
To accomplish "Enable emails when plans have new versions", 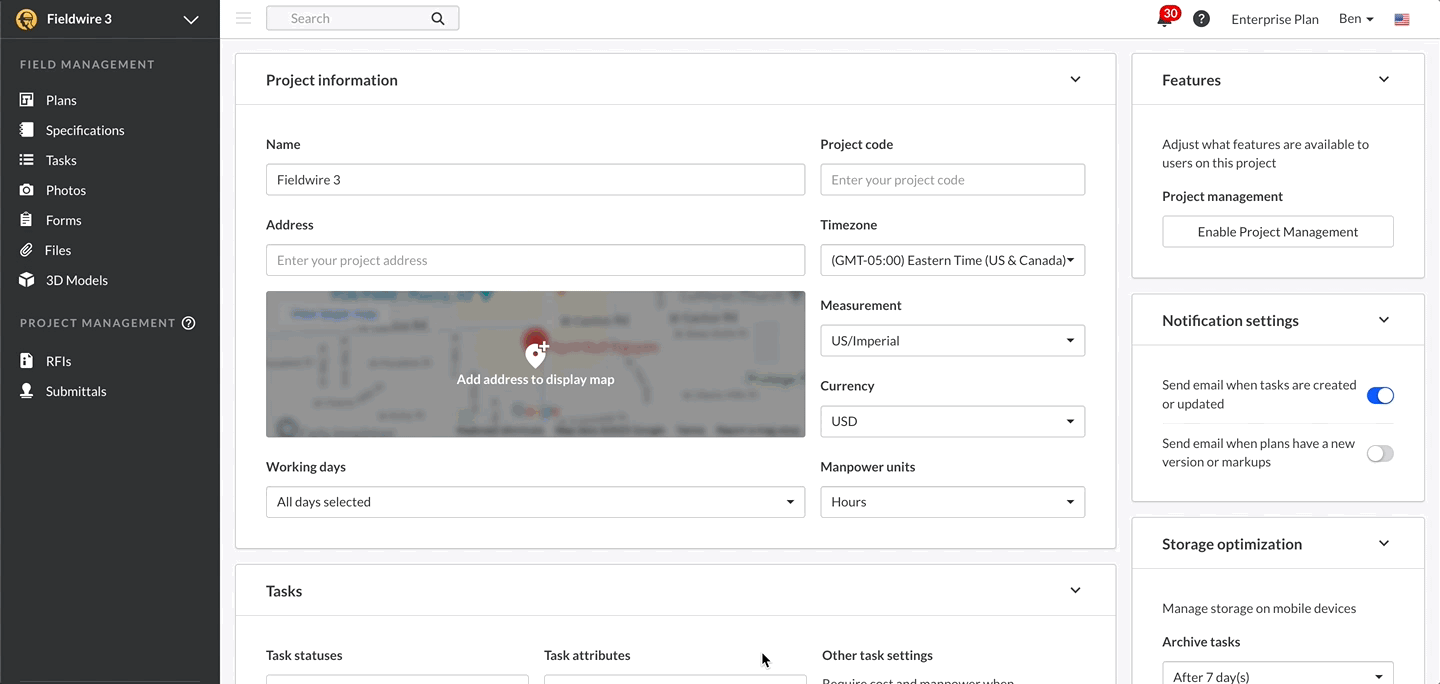I will 1380,453.
